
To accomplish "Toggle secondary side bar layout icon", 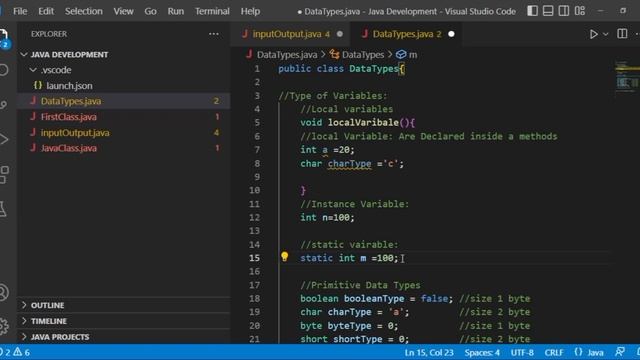I will point(564,11).
